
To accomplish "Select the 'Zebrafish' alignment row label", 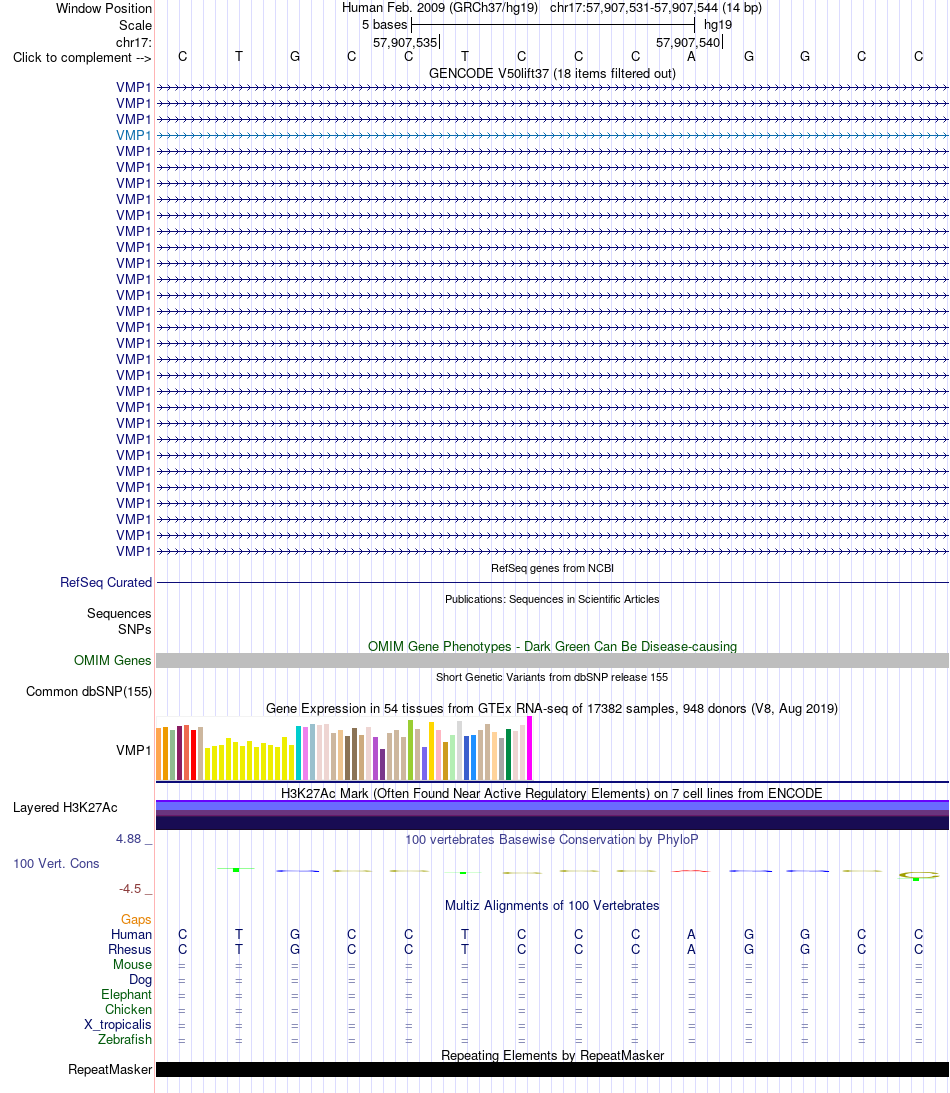I will (x=125, y=1039).
